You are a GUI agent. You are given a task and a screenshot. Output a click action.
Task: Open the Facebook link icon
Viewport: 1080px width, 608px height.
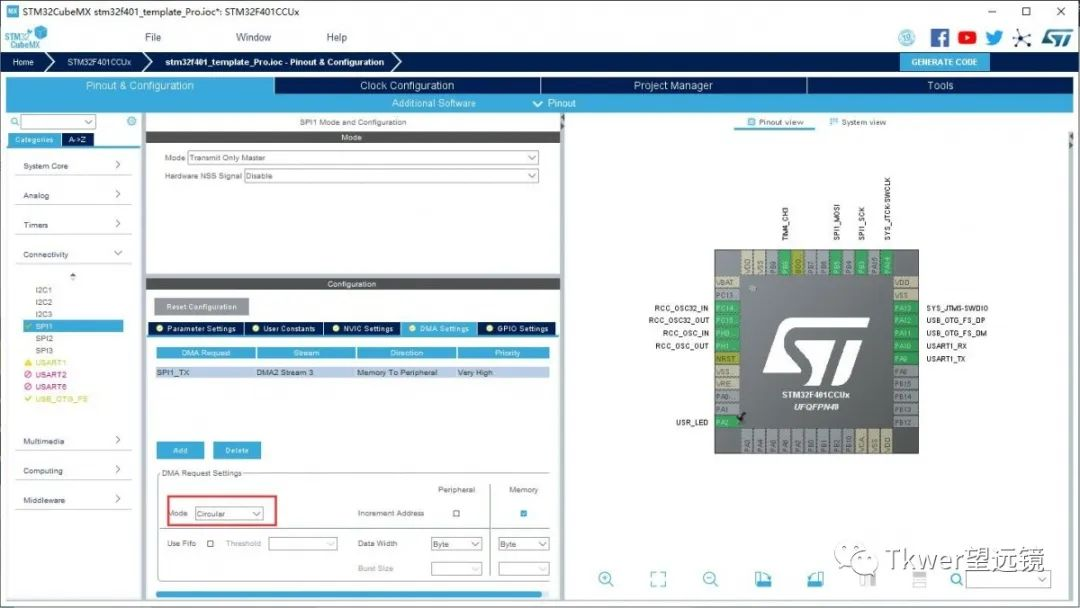coord(939,38)
